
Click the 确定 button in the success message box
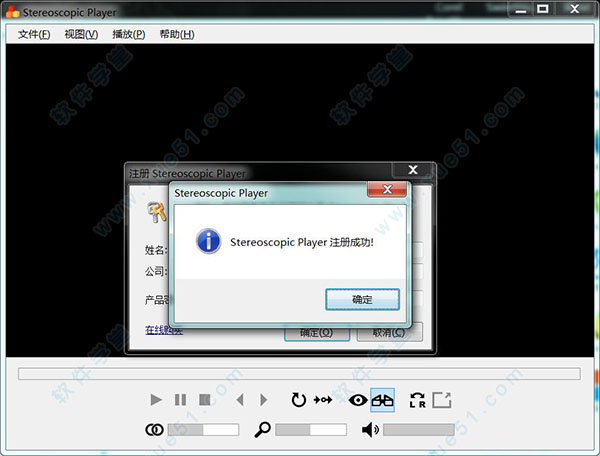(x=362, y=299)
